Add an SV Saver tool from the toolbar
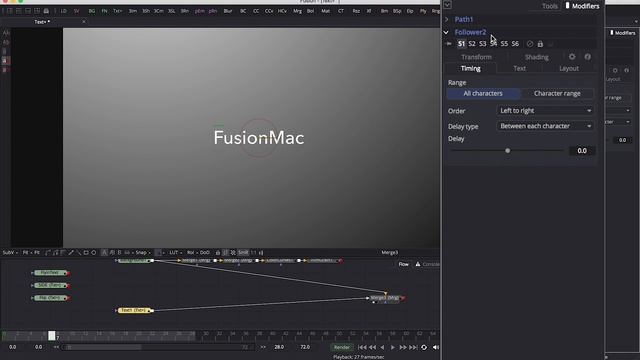640x360 pixels. (76, 11)
